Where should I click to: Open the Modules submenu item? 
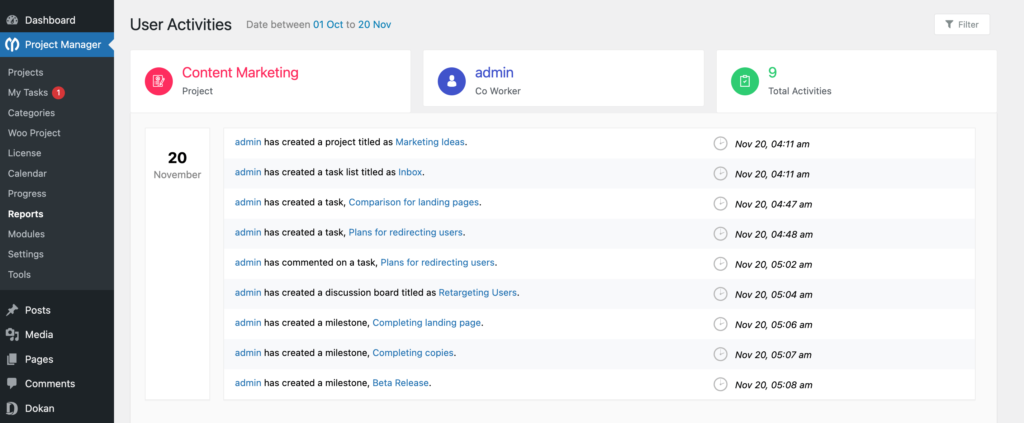tap(26, 233)
